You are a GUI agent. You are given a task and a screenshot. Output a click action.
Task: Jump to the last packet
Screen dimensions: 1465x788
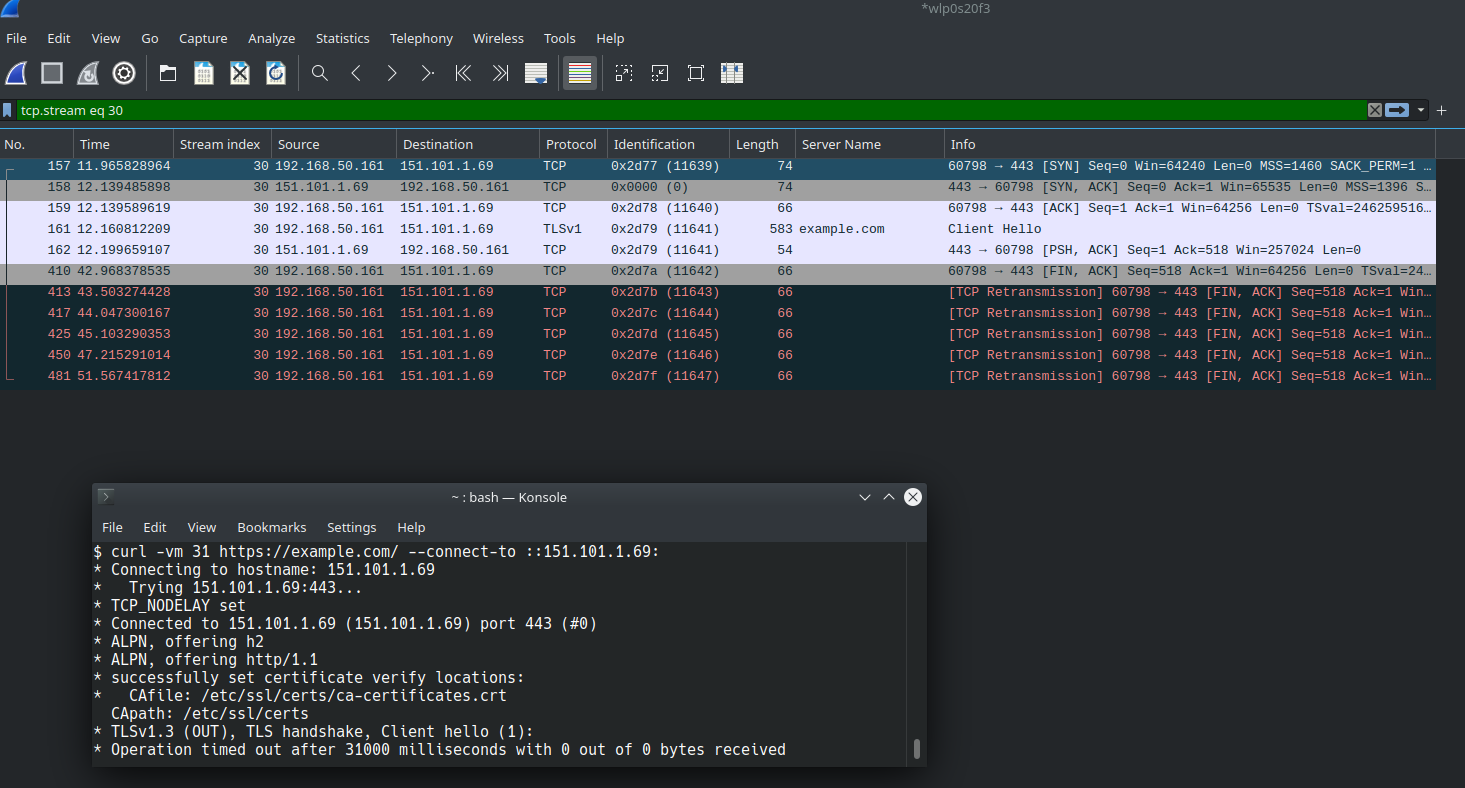[500, 73]
